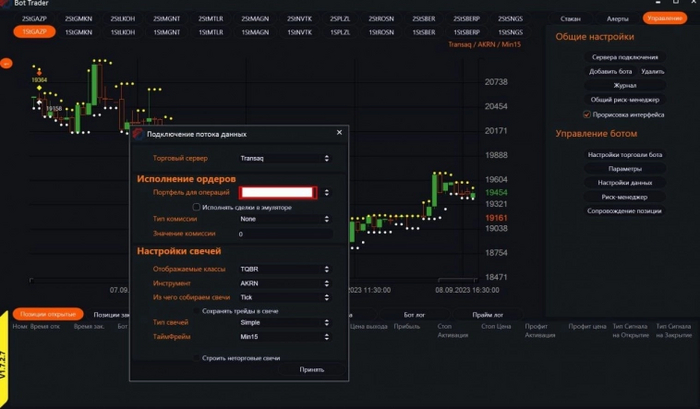
Task: Open the Торговый сервер Transaq dropdown
Action: [285, 158]
